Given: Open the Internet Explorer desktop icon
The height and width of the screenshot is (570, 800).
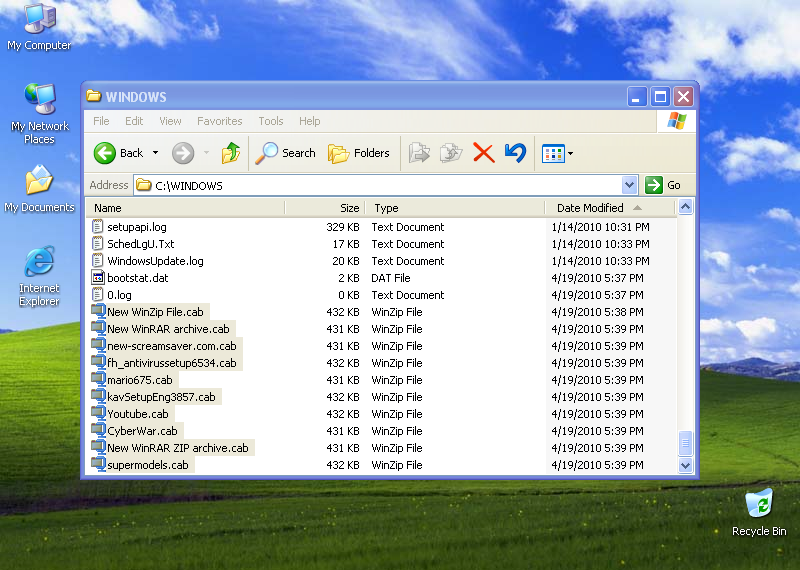Looking at the screenshot, I should 39,264.
